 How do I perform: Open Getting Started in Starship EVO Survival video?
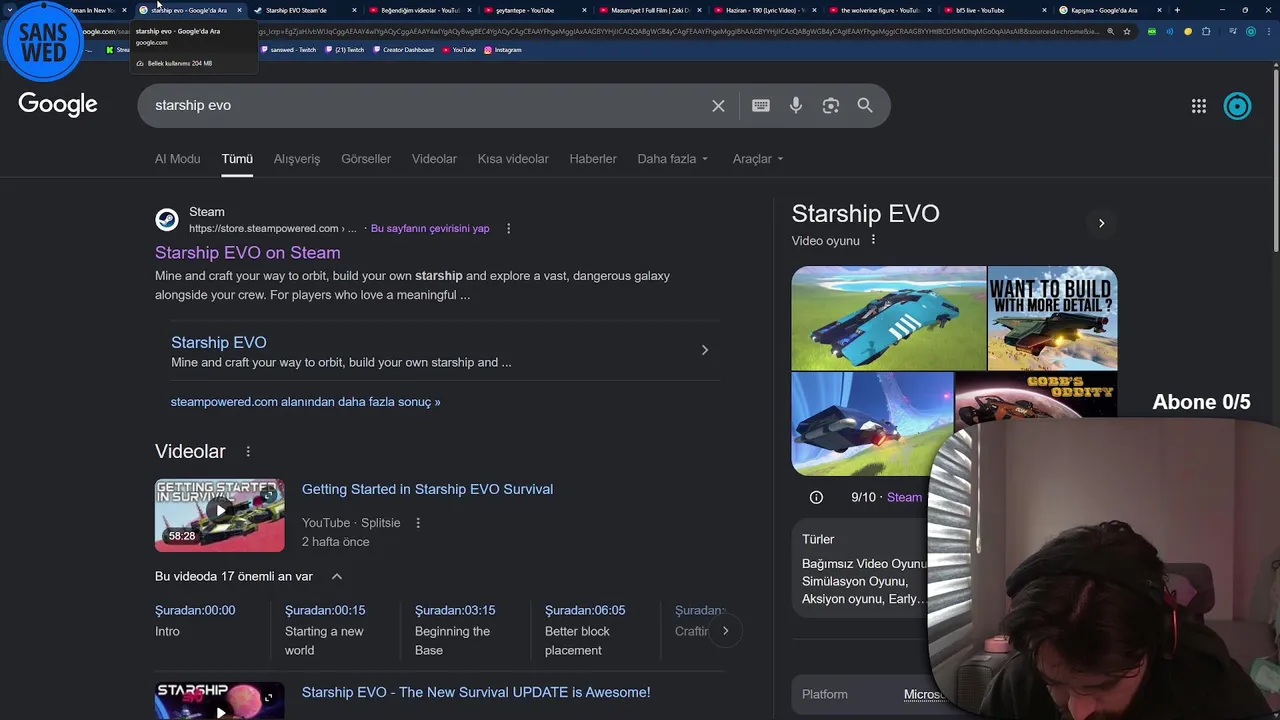[x=427, y=489]
